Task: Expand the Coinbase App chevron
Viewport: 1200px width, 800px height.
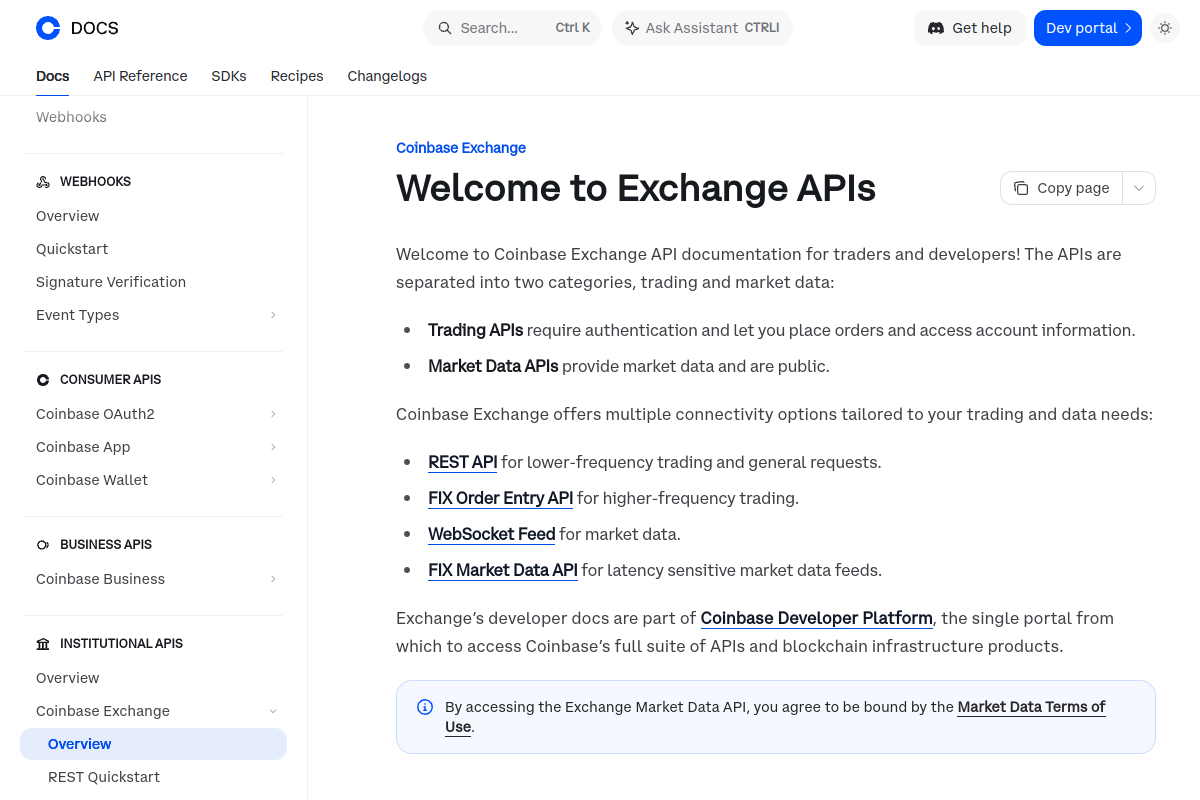Action: (x=273, y=447)
